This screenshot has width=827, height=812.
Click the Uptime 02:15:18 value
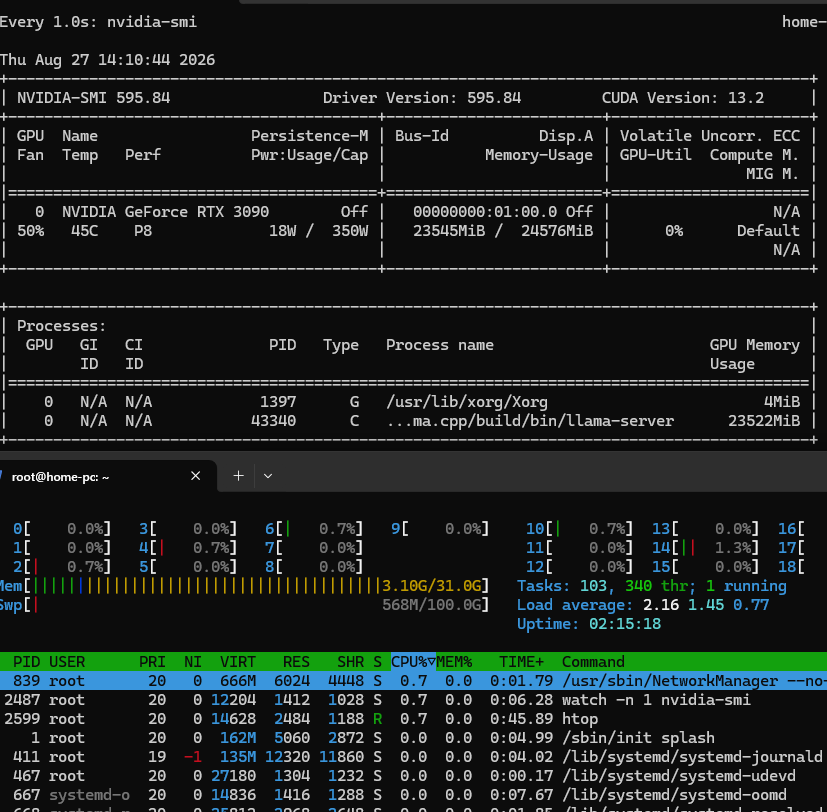click(x=624, y=623)
